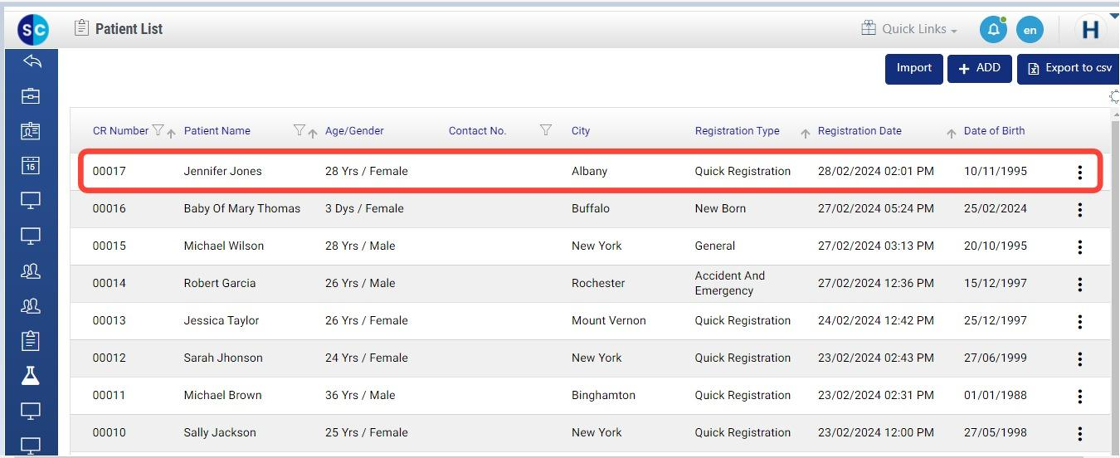
Task: Click the Accident And Emergency cell
Action: click(x=730, y=283)
